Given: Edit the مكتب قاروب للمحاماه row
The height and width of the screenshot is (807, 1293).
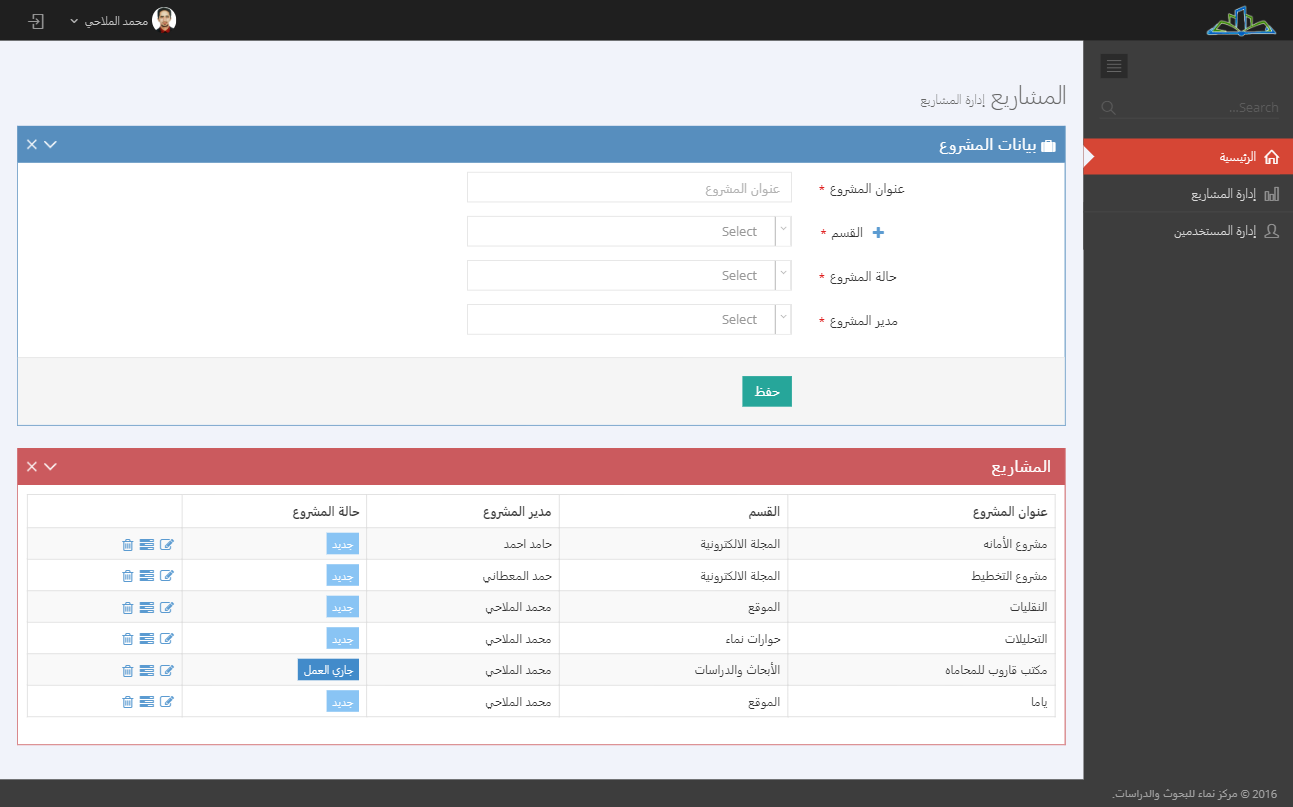Looking at the screenshot, I should (167, 671).
